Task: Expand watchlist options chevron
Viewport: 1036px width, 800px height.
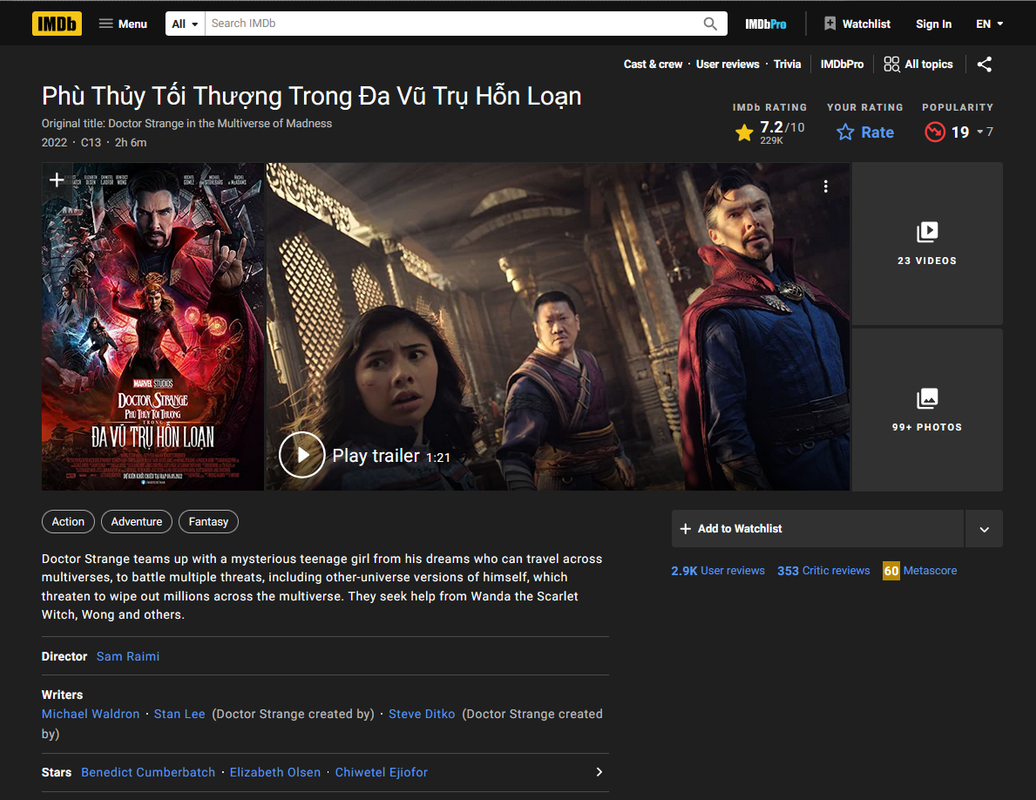Action: [984, 528]
